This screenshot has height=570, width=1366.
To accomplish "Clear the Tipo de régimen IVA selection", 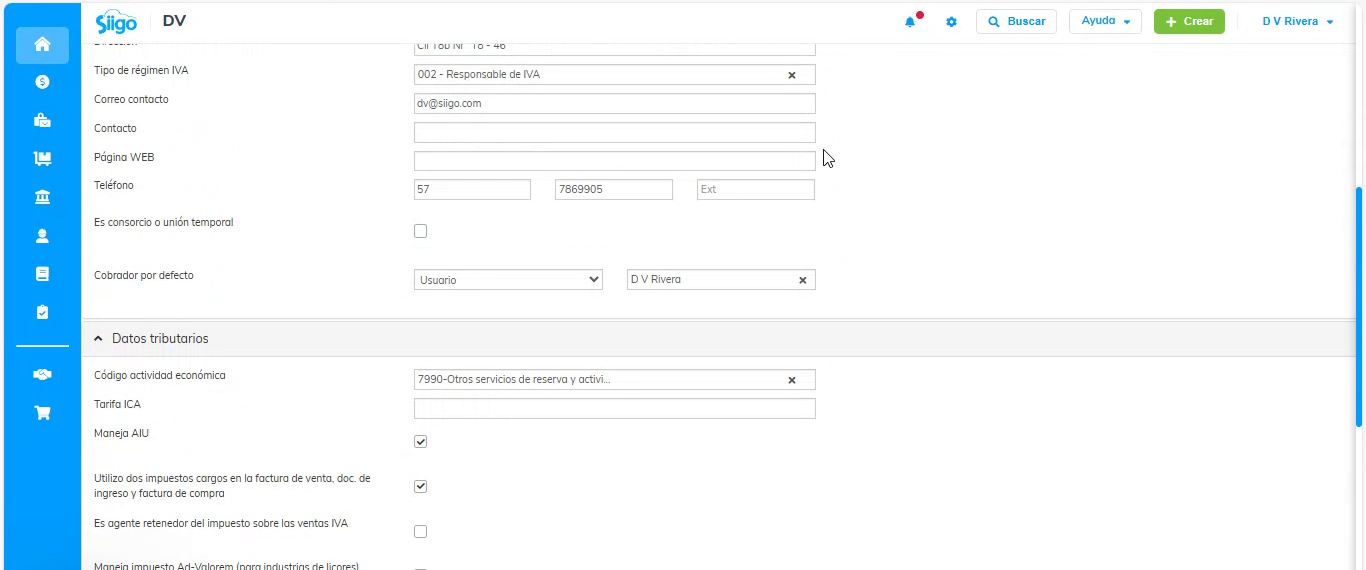I will (792, 75).
